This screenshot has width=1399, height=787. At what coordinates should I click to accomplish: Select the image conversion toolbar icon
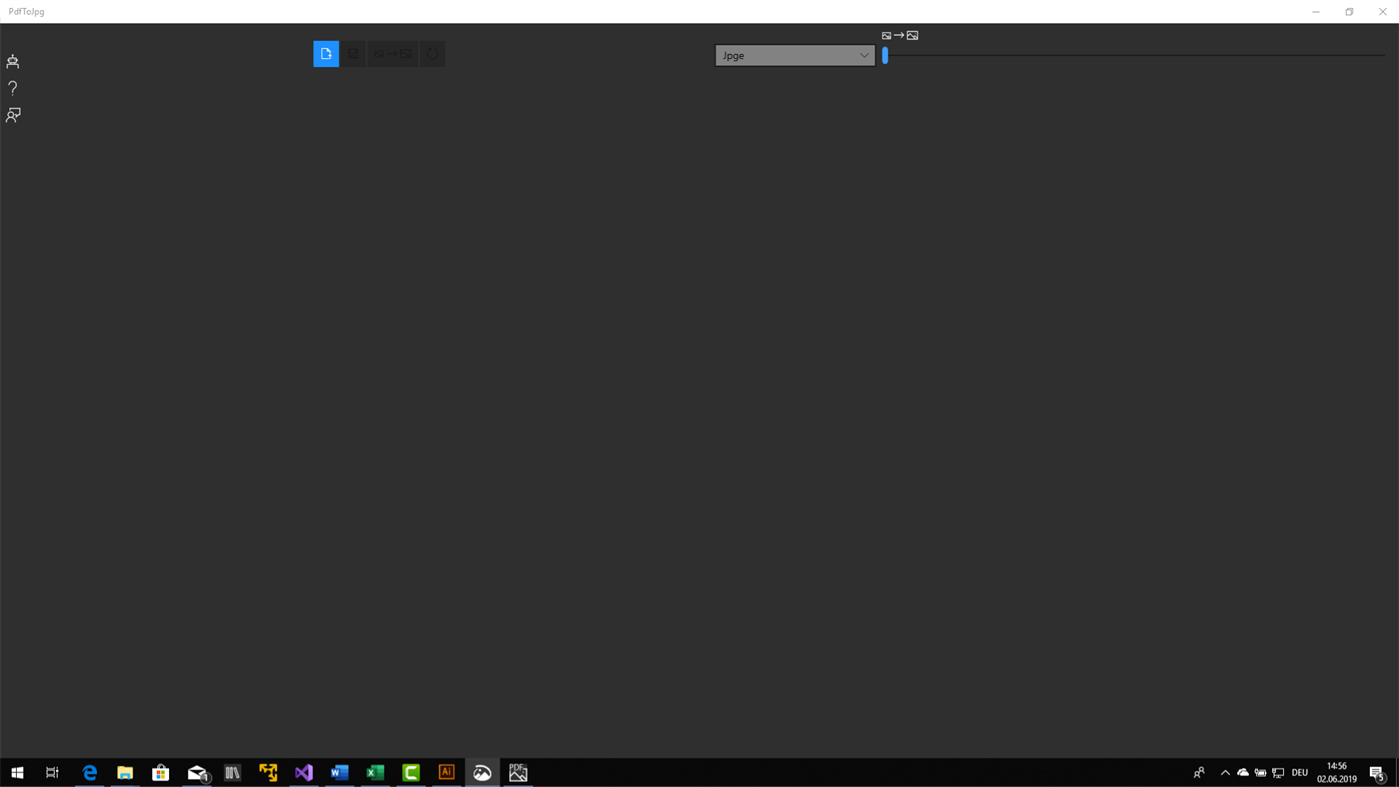click(x=392, y=53)
